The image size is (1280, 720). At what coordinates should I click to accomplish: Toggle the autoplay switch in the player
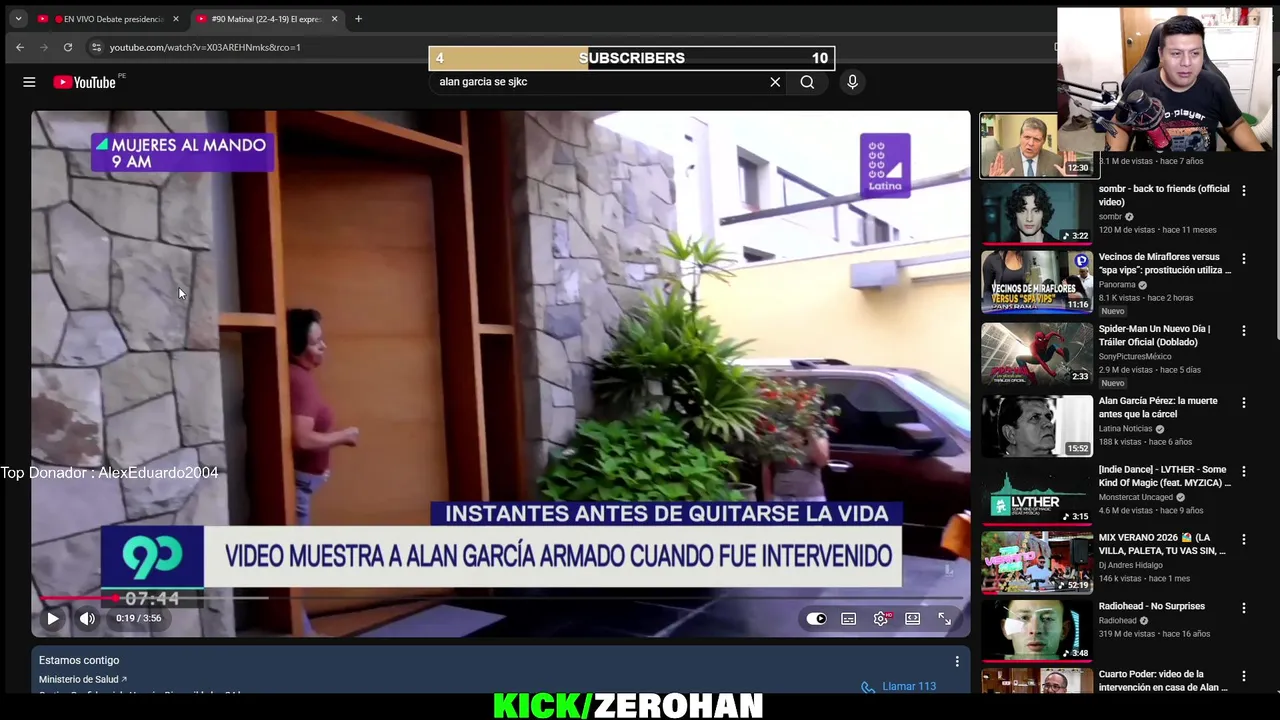(x=817, y=619)
